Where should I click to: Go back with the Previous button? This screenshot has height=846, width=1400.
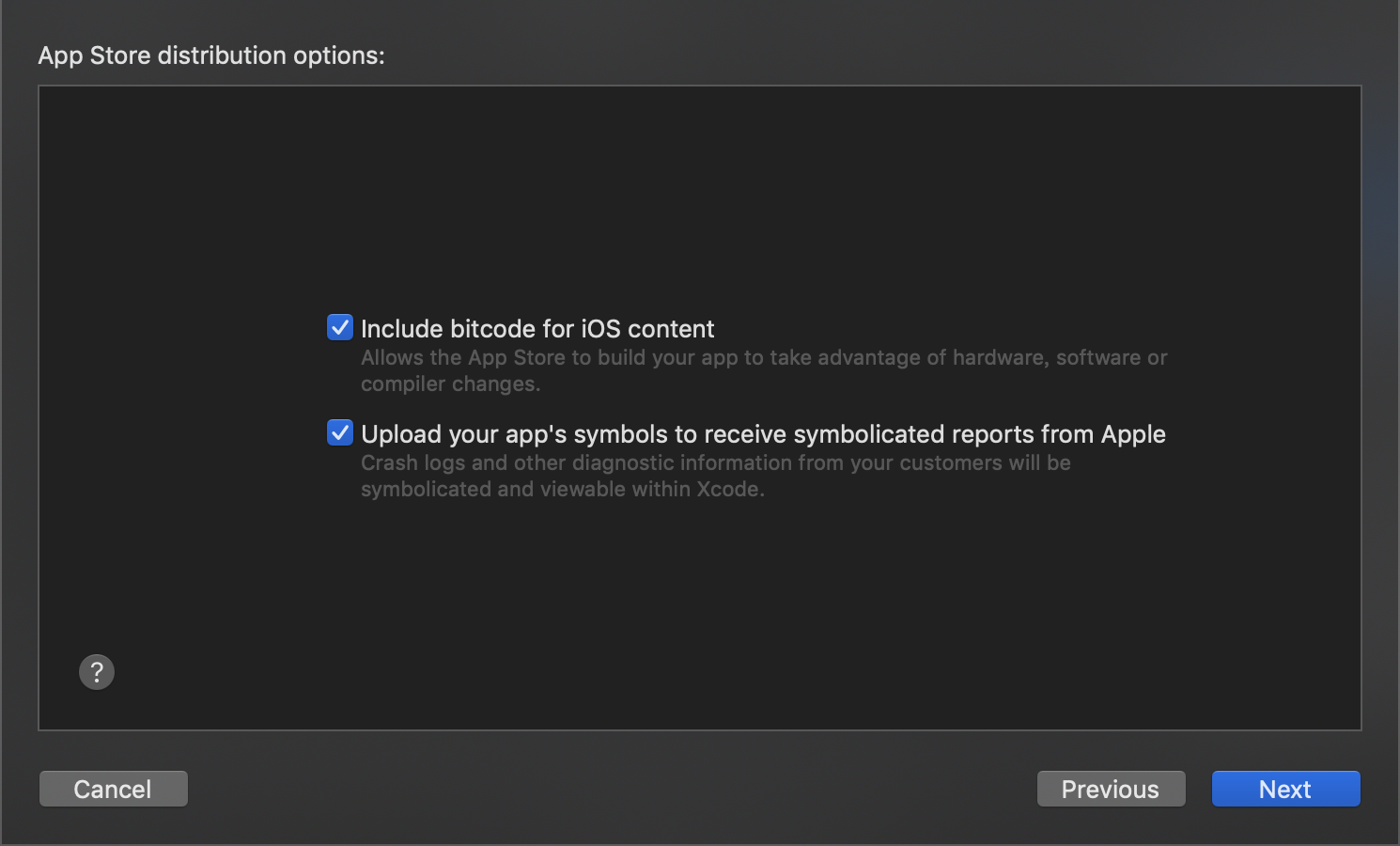pyautogui.click(x=1111, y=789)
